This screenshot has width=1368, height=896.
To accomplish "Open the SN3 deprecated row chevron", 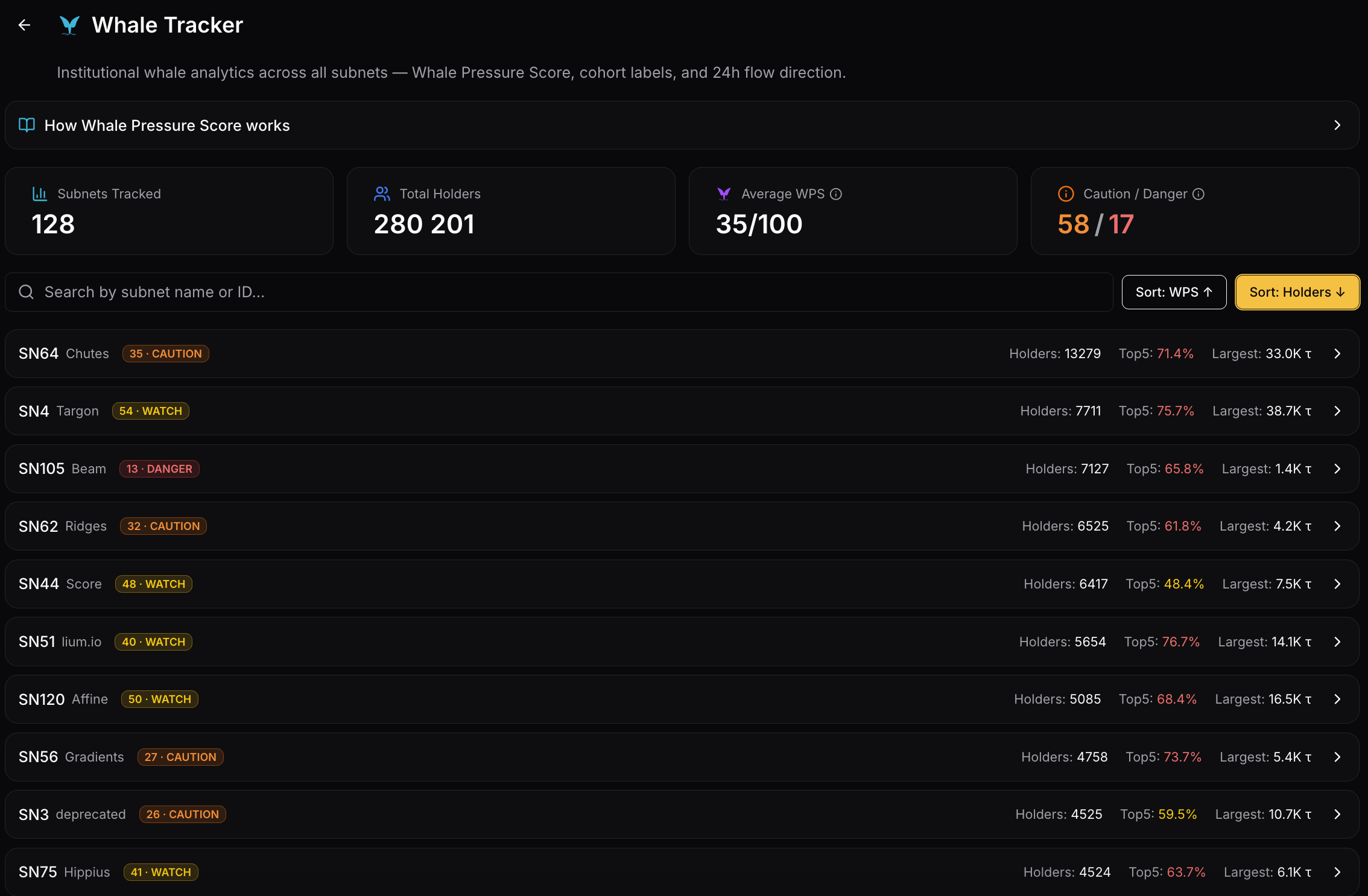I will (x=1337, y=814).
